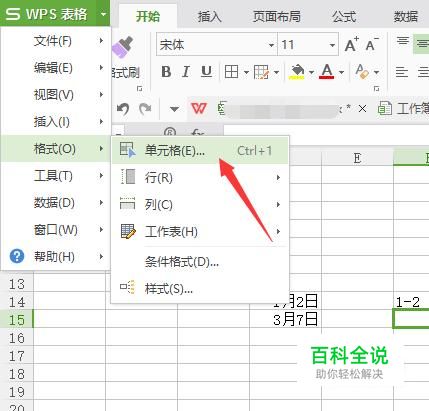Click the clear format eraser icon
The width and height of the screenshot is (429, 411).
tap(362, 71)
